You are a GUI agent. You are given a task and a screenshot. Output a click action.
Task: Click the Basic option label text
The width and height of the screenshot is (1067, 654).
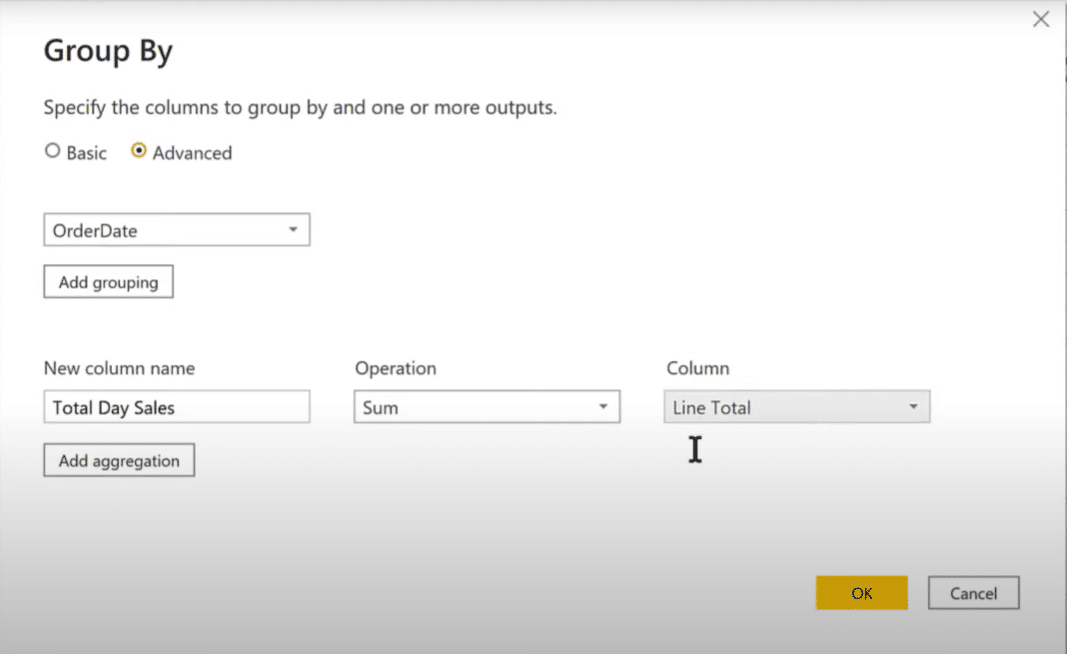click(86, 153)
